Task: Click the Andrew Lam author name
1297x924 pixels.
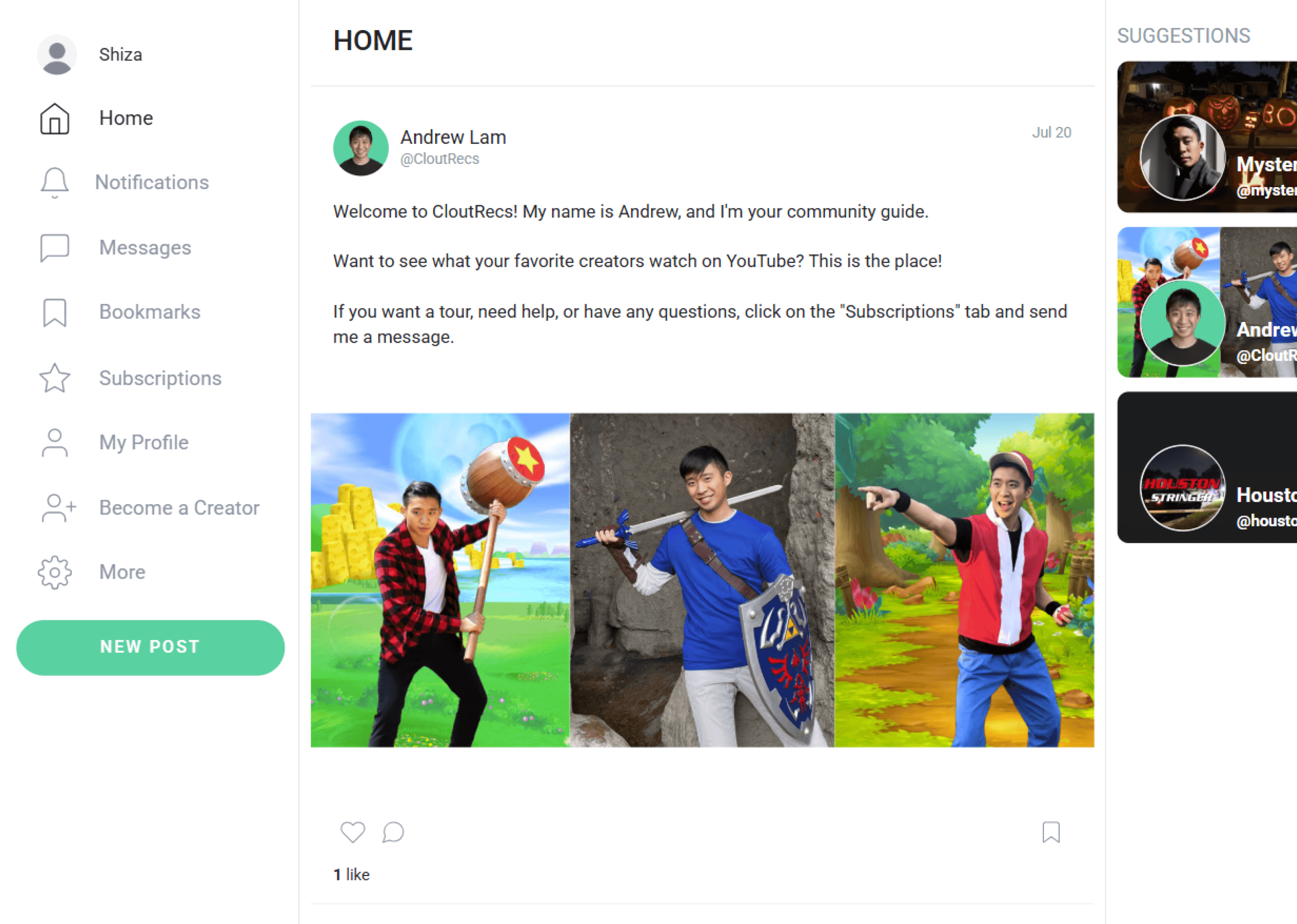Action: (453, 137)
